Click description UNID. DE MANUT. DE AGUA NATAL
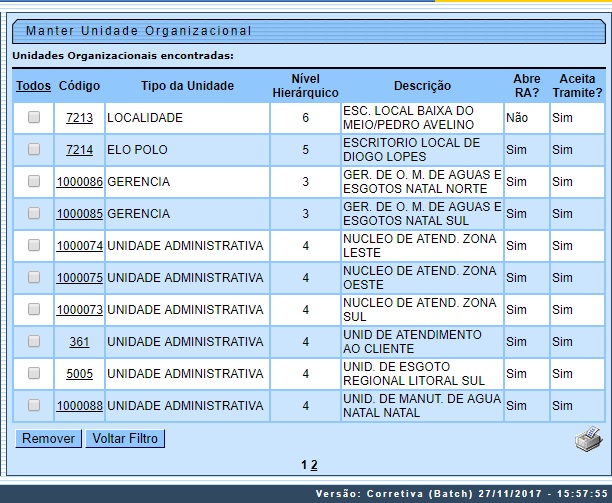Viewport: 612px width, 503px height. 422,406
